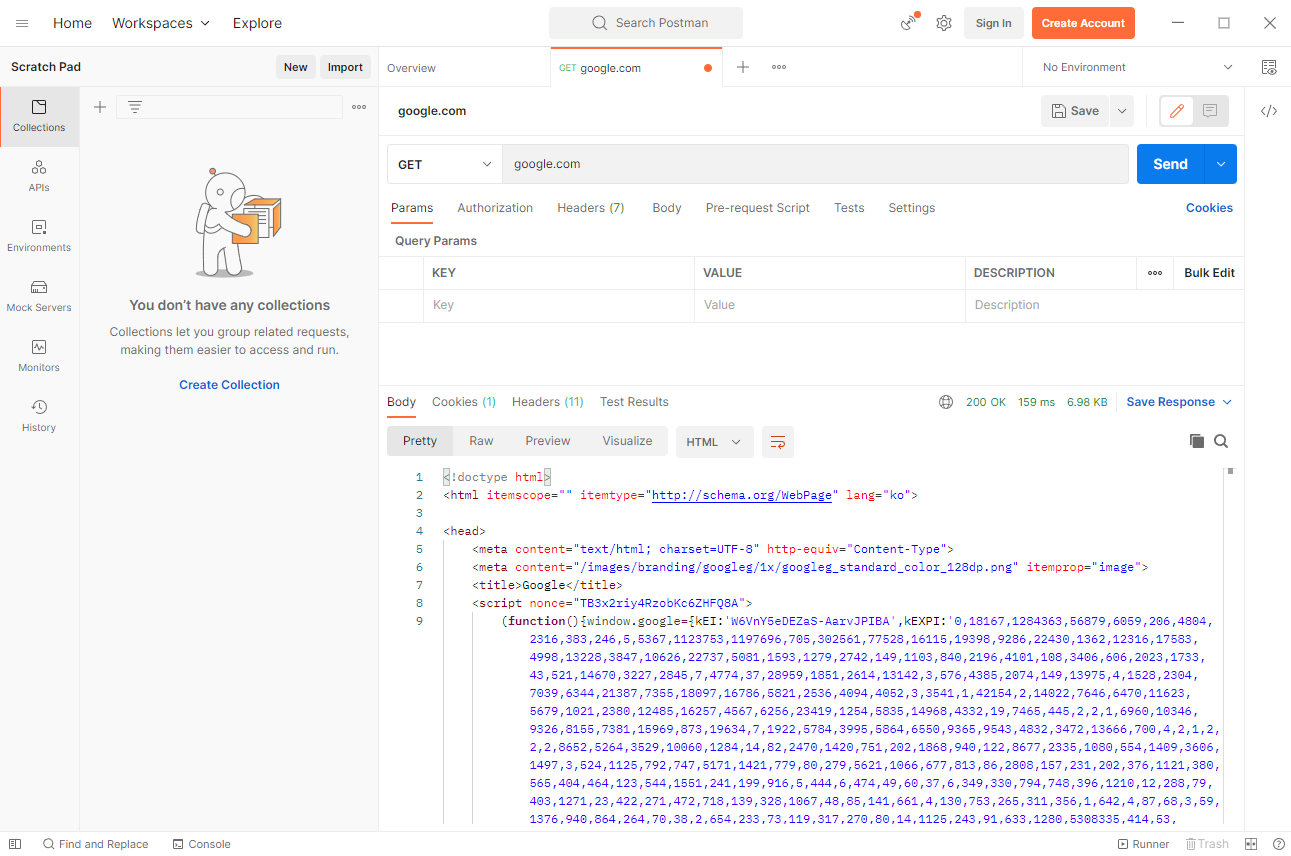Click the Save request button
The height and width of the screenshot is (856, 1291).
1075,111
